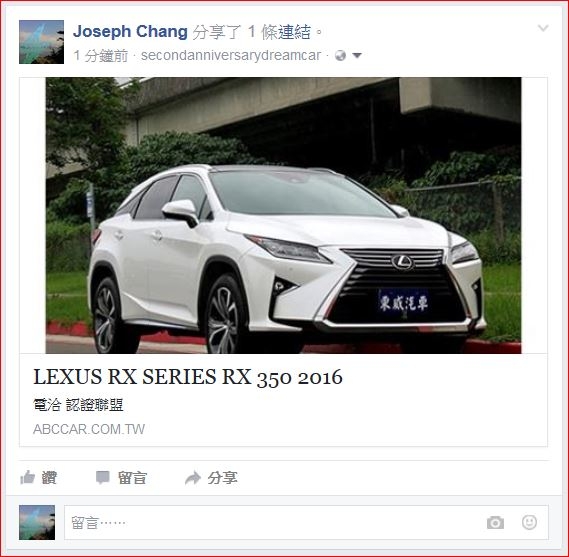Click the 分享 share label
This screenshot has height=557, width=569.
coord(222,478)
